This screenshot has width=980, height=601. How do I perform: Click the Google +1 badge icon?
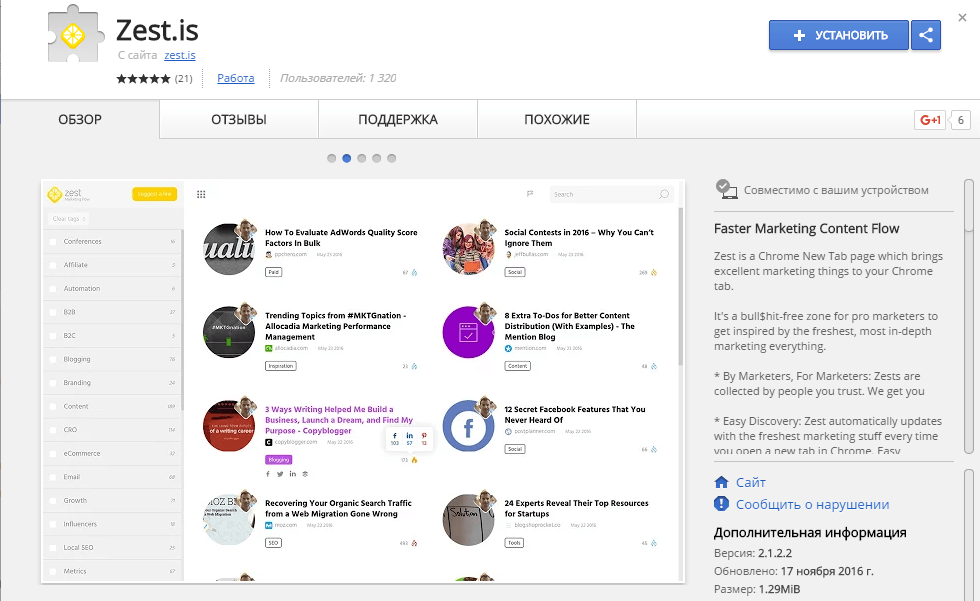pyautogui.click(x=930, y=120)
